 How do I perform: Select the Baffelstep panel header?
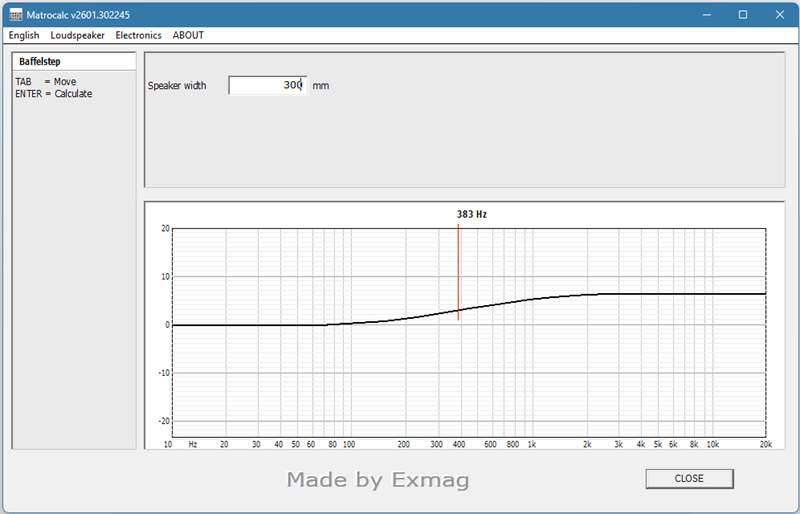click(73, 62)
